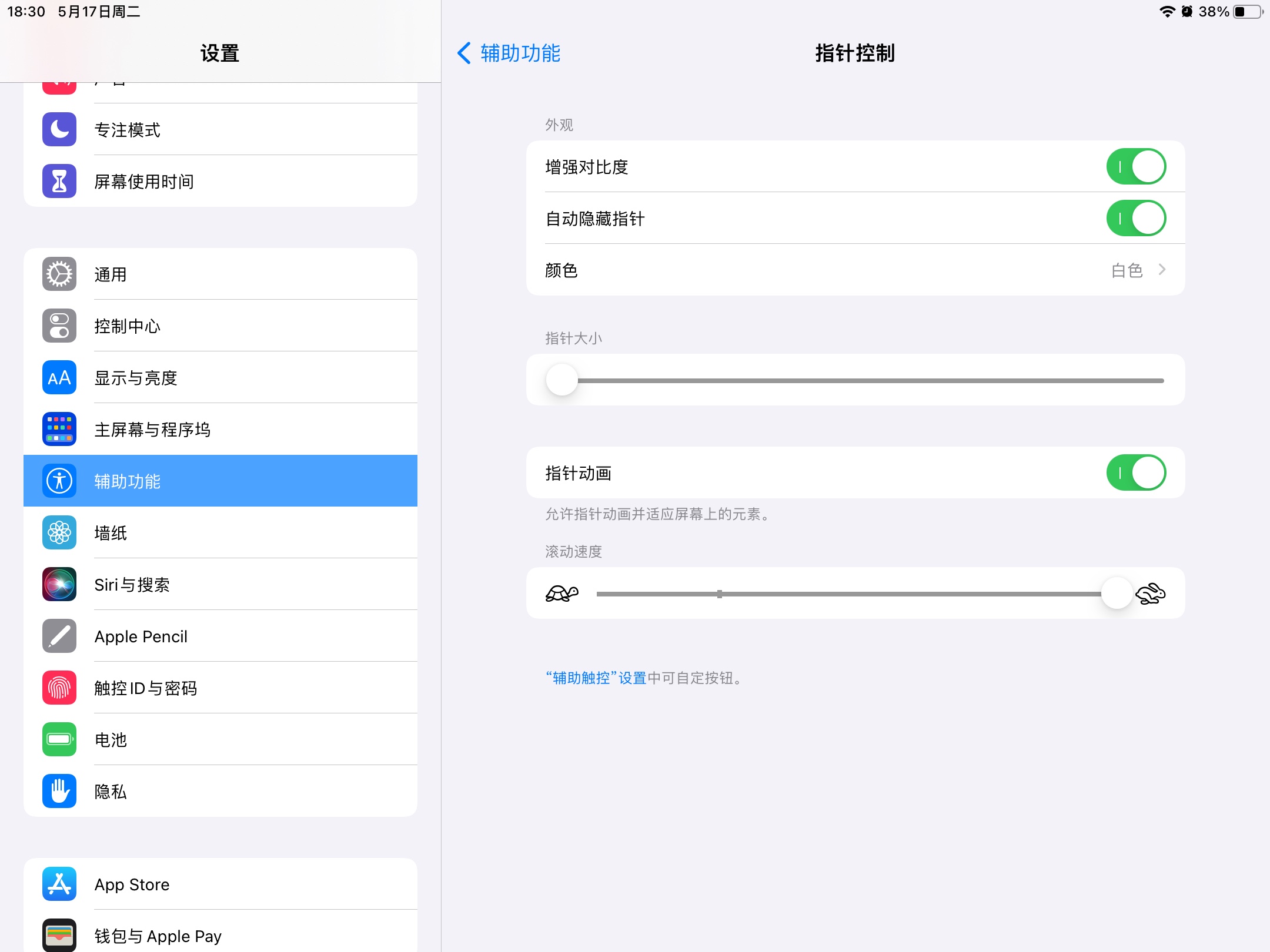Disable the 自动隐藏指针 switch
The width and height of the screenshot is (1270, 952).
(x=1136, y=219)
